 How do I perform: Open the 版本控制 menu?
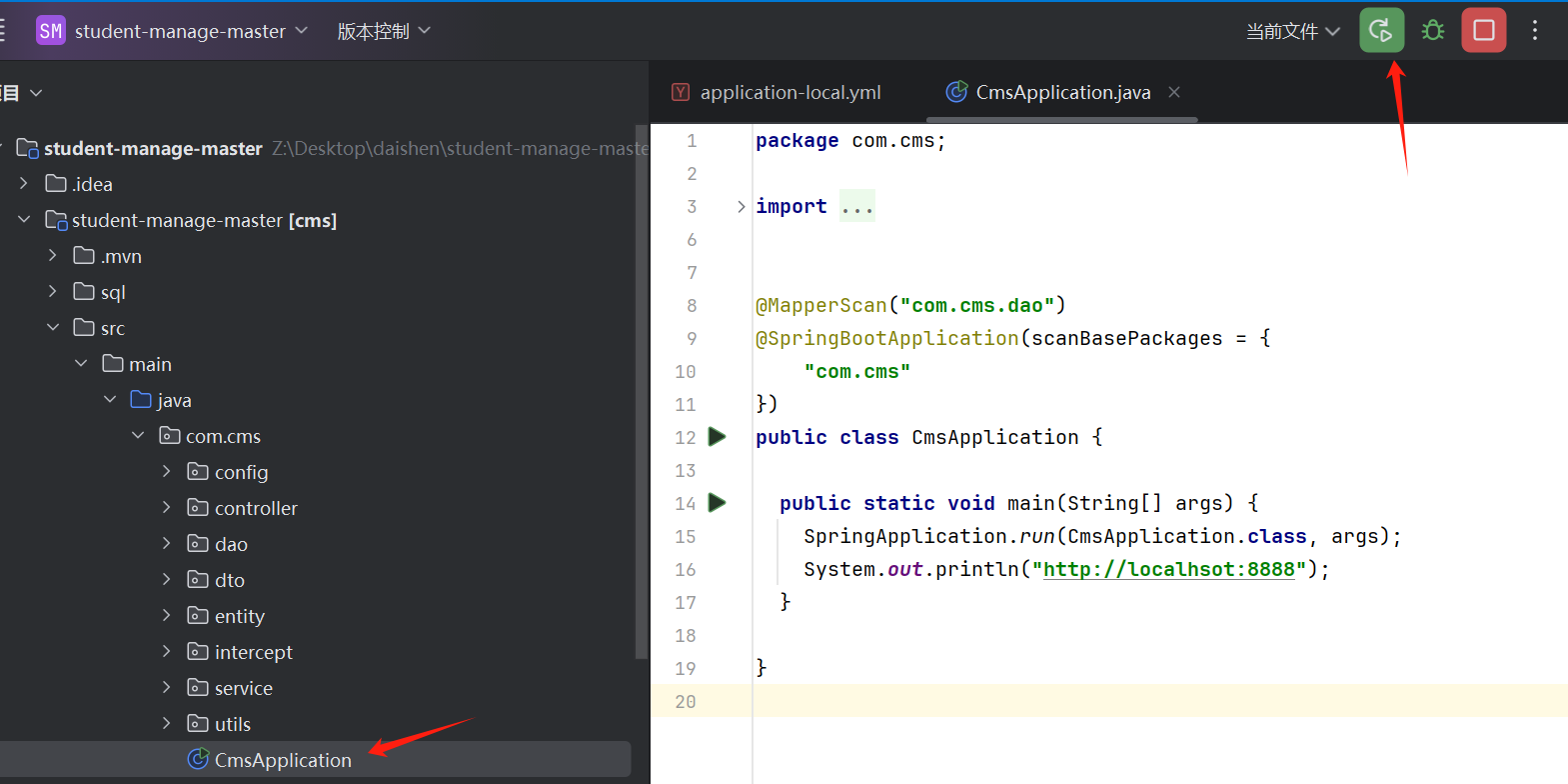tap(384, 31)
